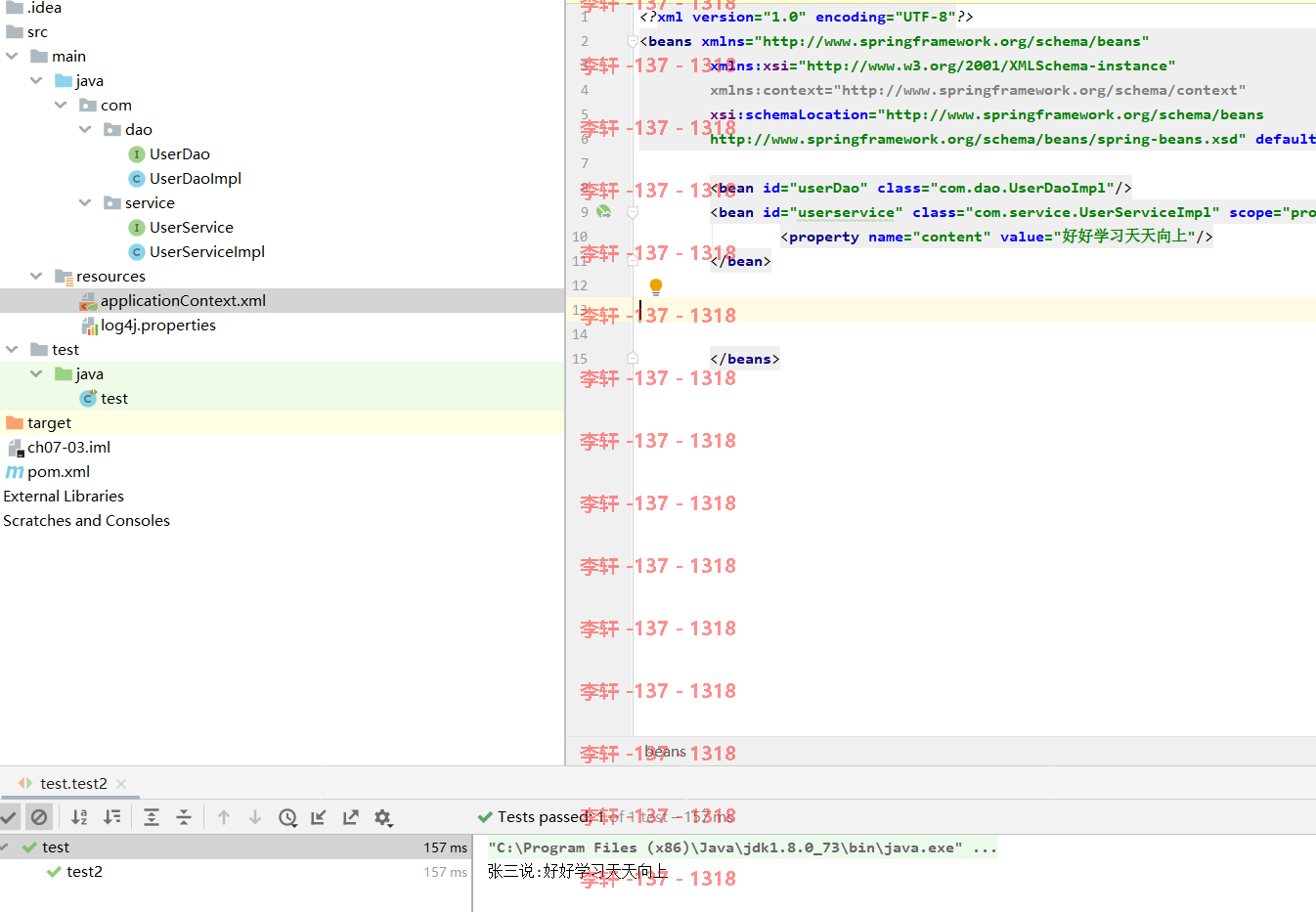Select the test.test2 run tab
Image resolution: width=1316 pixels, height=912 pixels.
(73, 784)
